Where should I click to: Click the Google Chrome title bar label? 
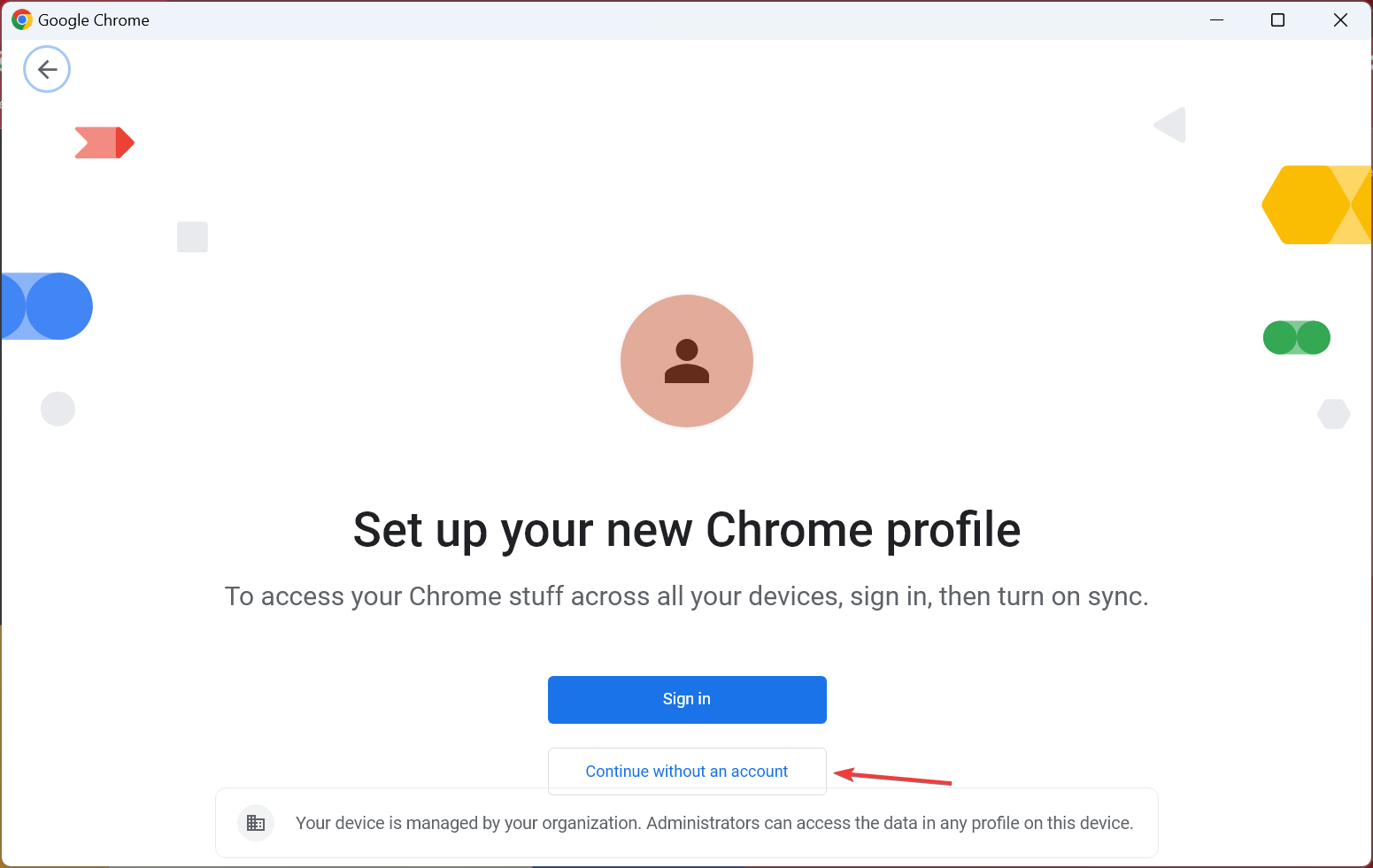pyautogui.click(x=94, y=19)
